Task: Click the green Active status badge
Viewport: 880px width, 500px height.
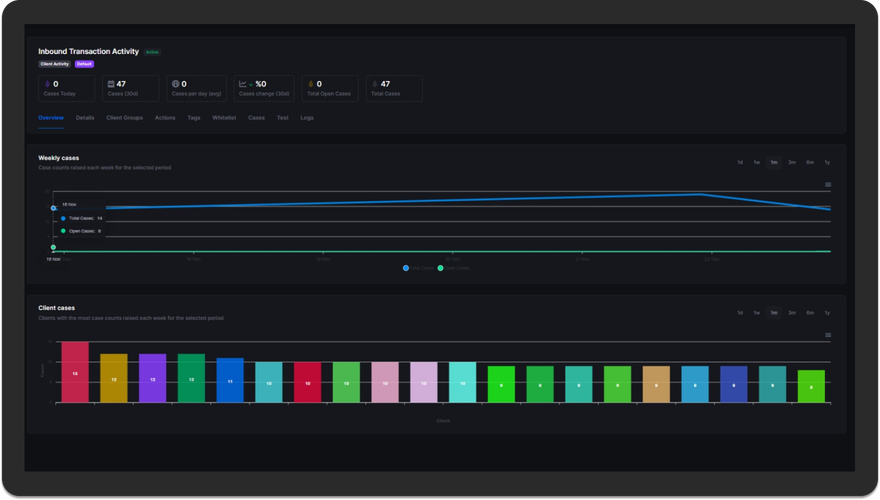Action: (152, 52)
